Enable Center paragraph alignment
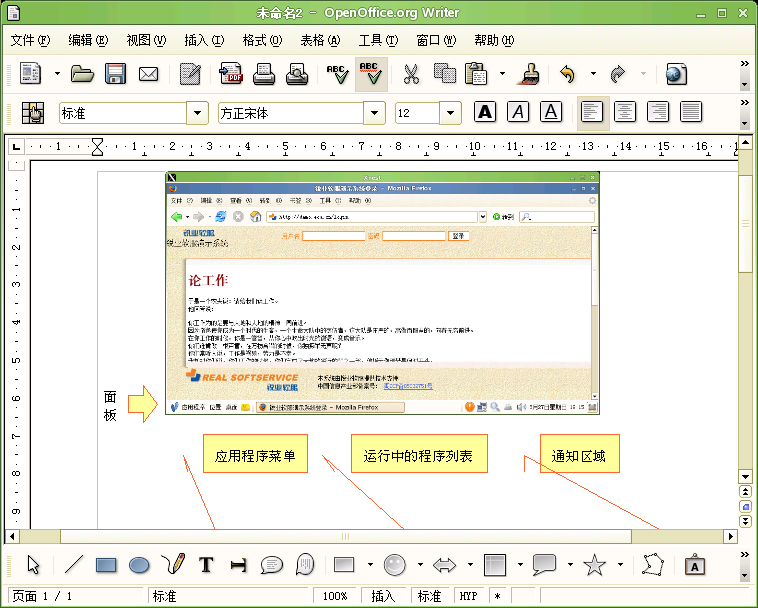The image size is (758, 608). [624, 112]
